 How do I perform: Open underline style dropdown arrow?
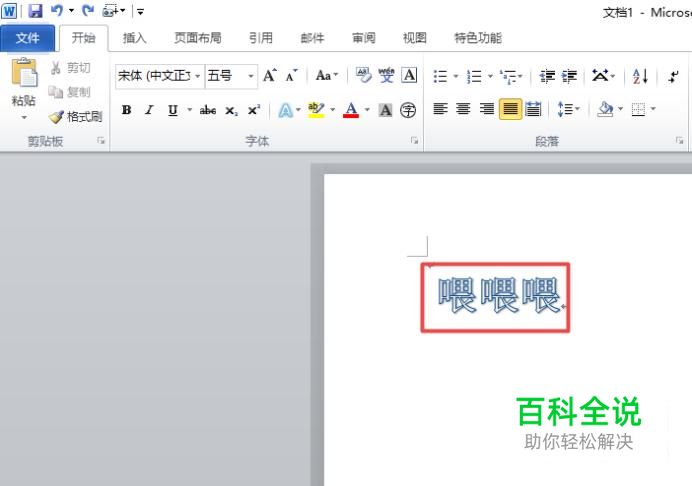pos(189,109)
